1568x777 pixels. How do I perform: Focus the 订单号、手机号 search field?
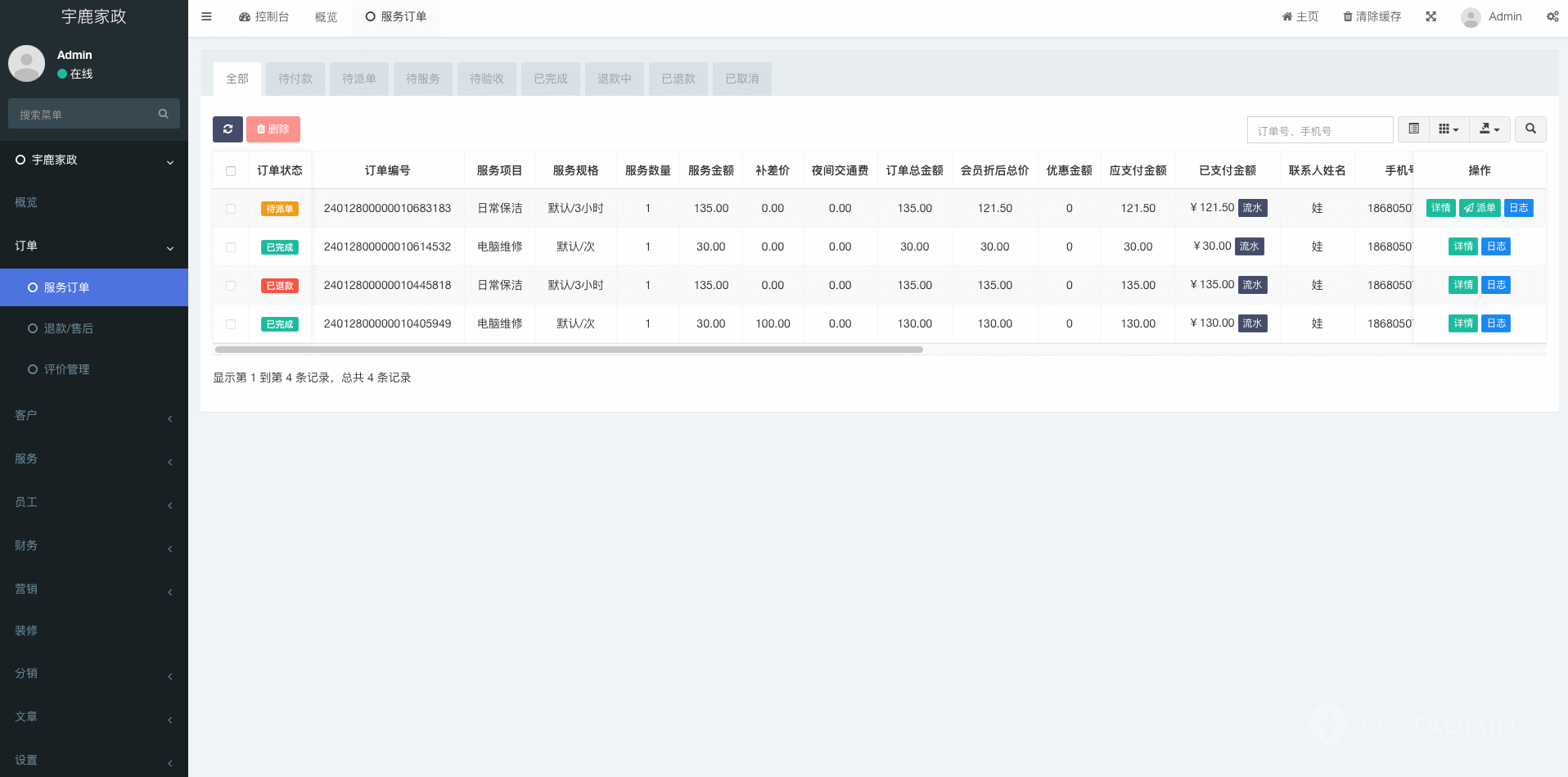(1319, 130)
